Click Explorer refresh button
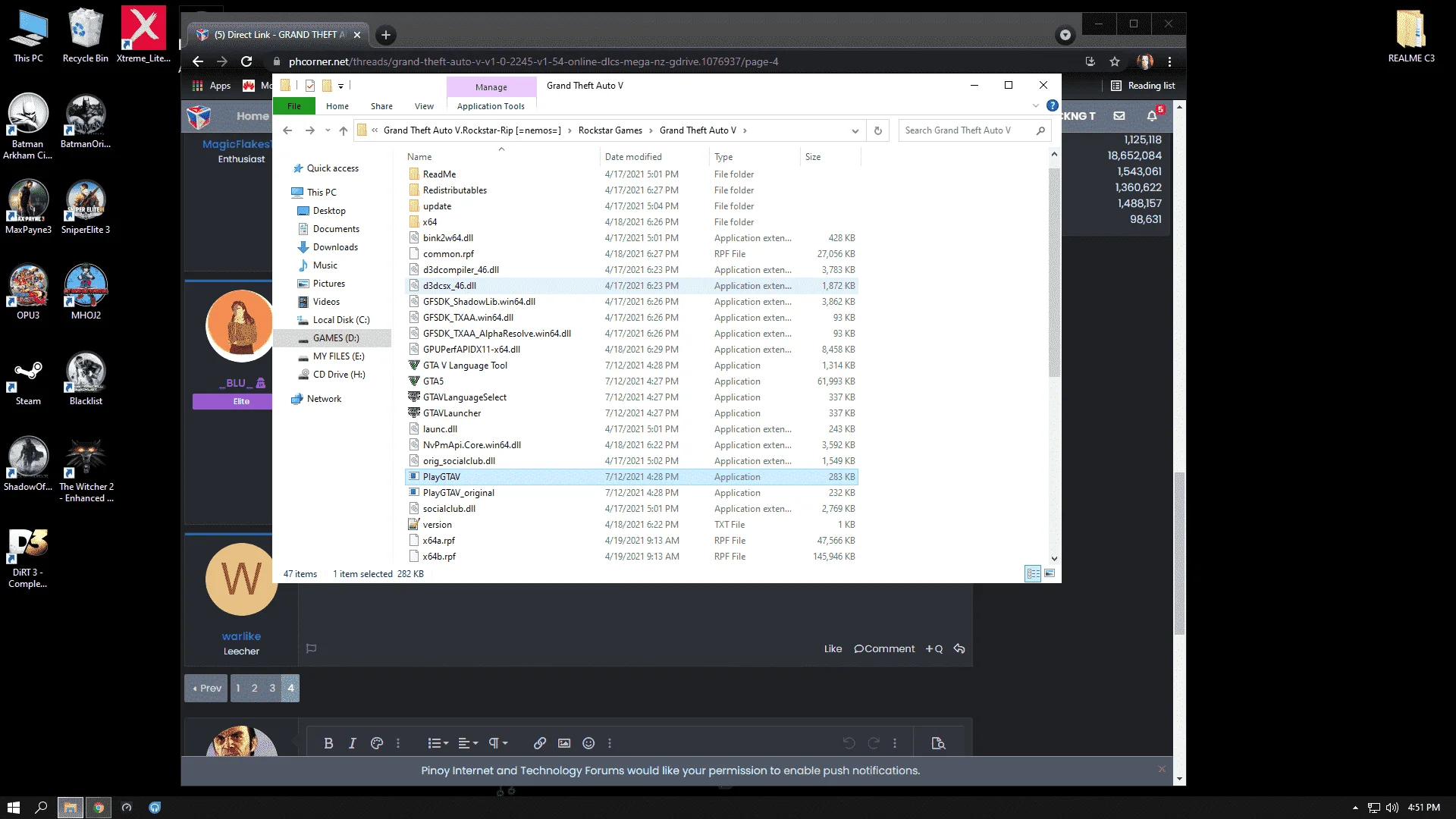The image size is (1456, 819). coord(878,130)
